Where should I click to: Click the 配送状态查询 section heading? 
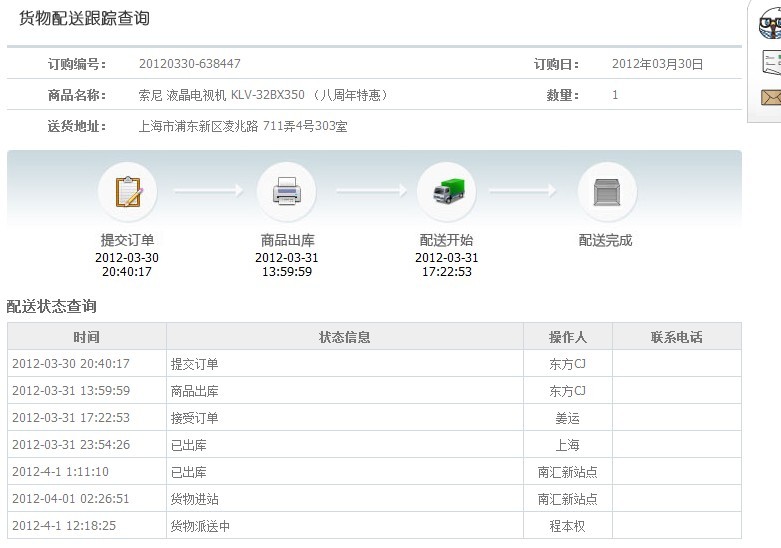(51, 306)
